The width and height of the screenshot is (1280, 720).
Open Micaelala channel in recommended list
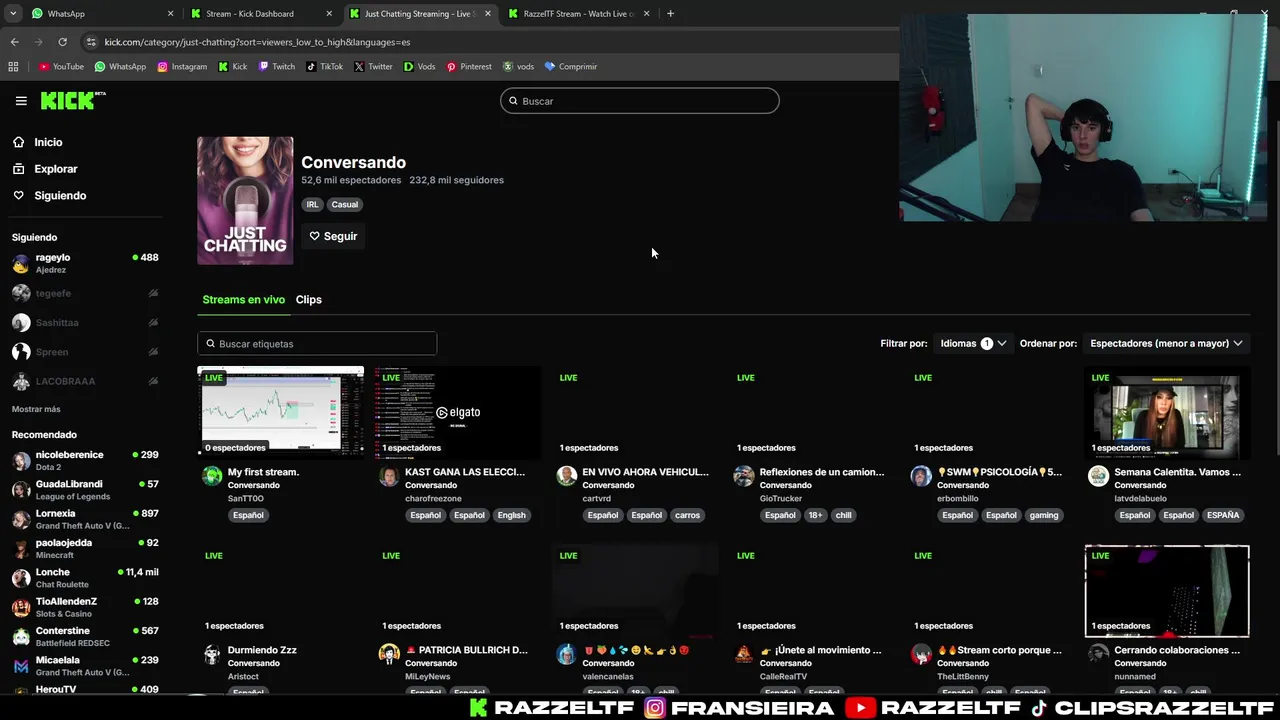85,666
